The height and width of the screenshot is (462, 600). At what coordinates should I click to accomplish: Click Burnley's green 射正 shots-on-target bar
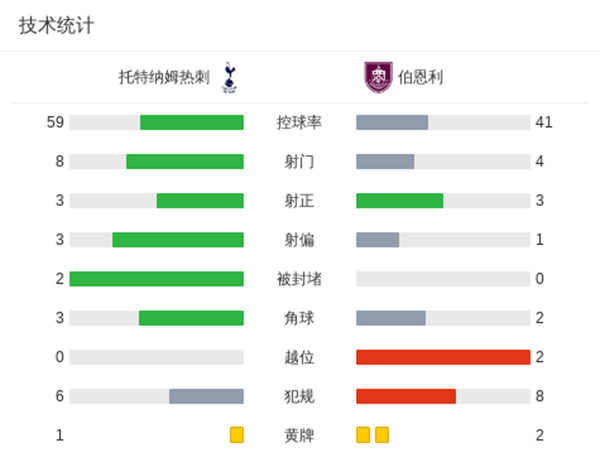coord(400,201)
